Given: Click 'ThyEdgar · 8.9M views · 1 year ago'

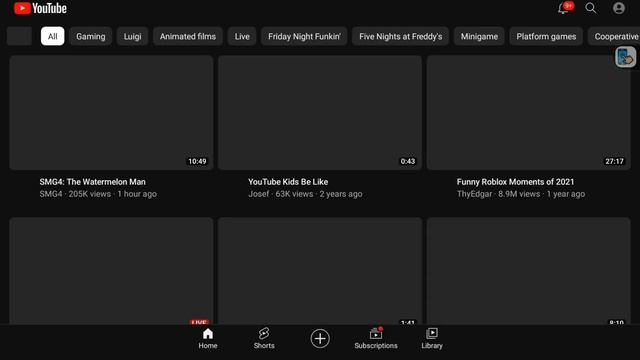Looking at the screenshot, I should (521, 194).
